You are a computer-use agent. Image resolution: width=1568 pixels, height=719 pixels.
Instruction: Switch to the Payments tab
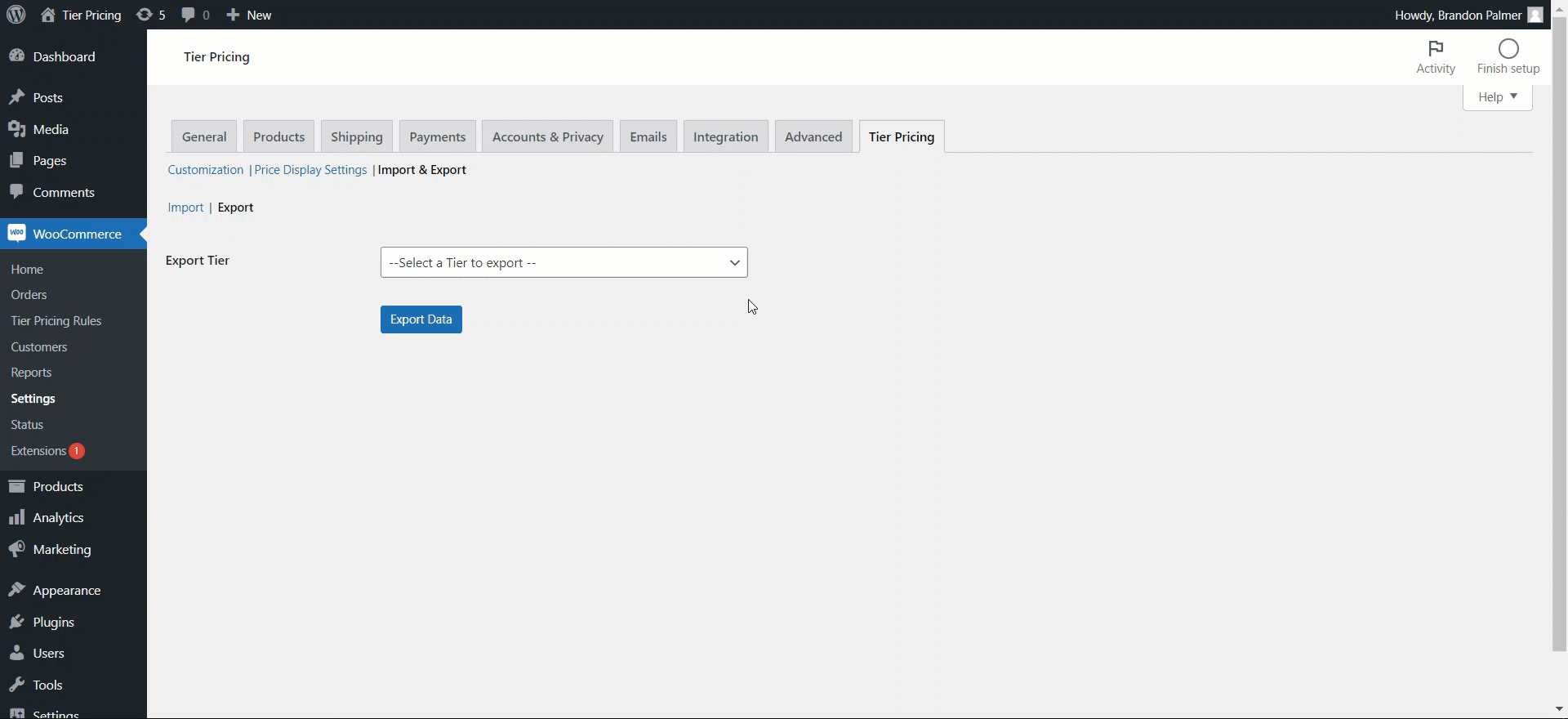point(438,136)
